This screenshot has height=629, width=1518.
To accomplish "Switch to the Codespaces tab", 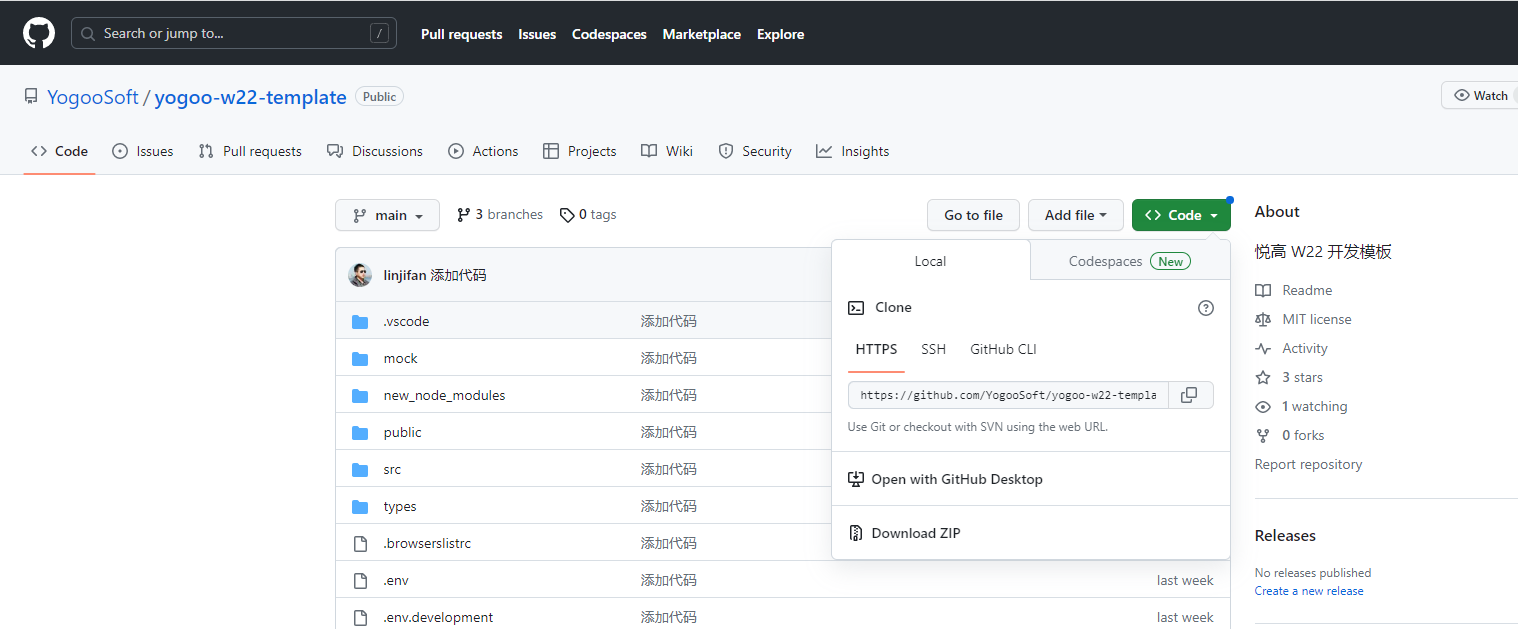I will click(x=1105, y=260).
